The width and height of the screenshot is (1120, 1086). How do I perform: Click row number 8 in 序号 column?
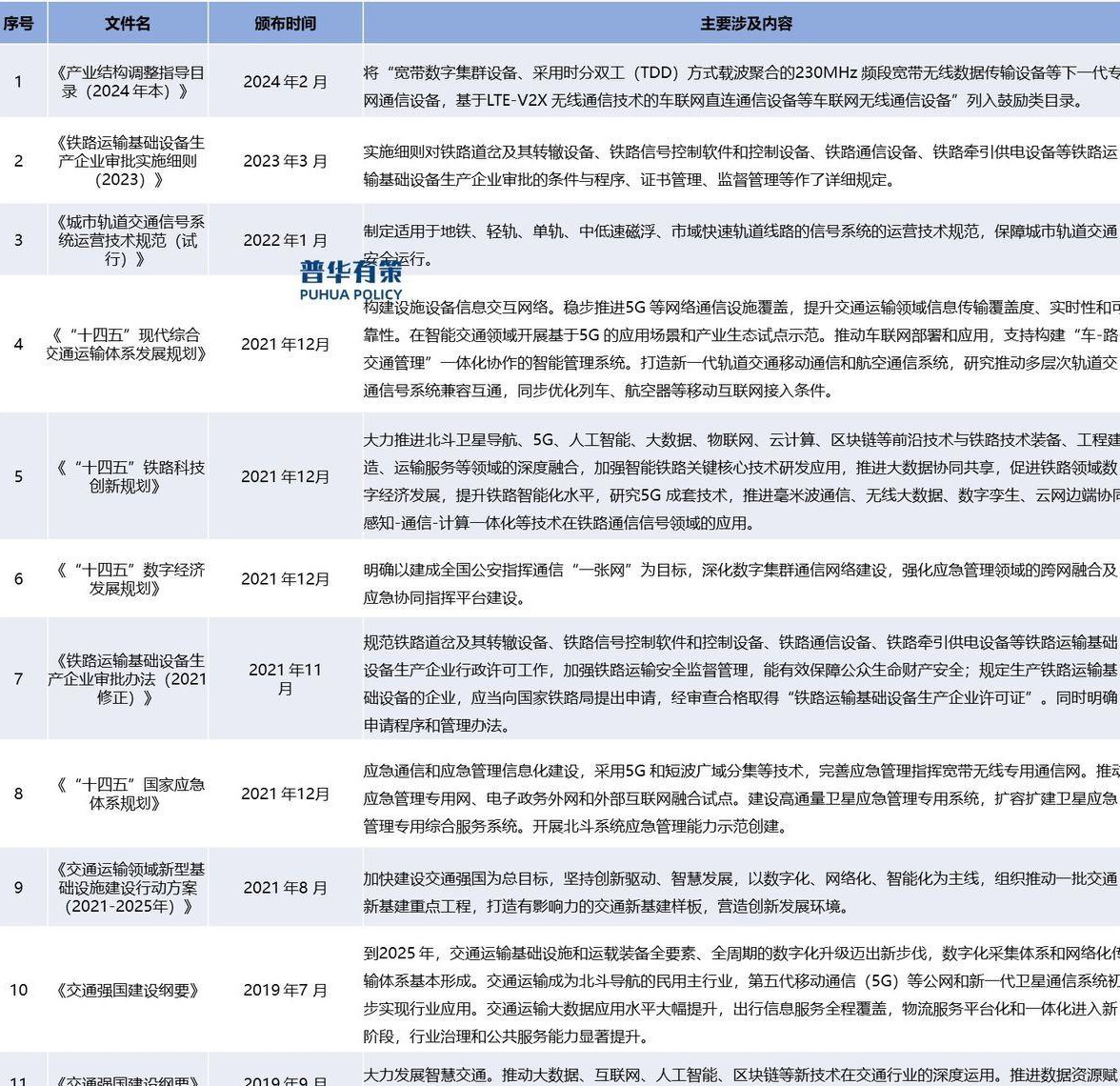click(x=19, y=794)
